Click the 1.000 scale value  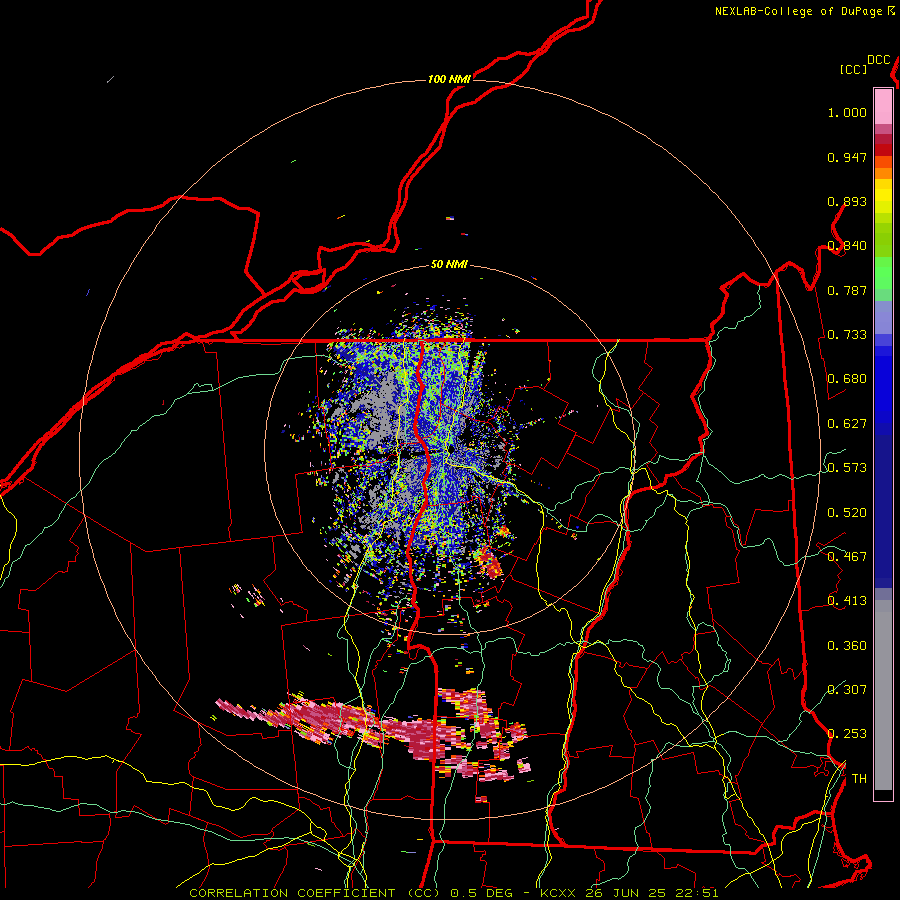[847, 112]
